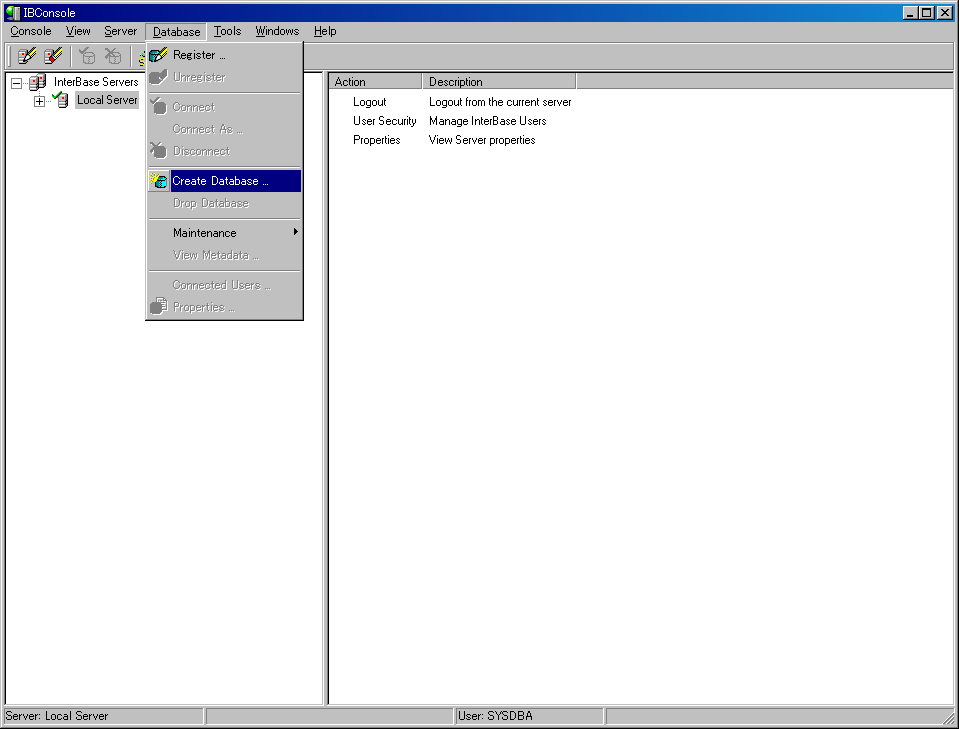The height and width of the screenshot is (729, 959).
Task: Click the Action column header
Action: (374, 82)
